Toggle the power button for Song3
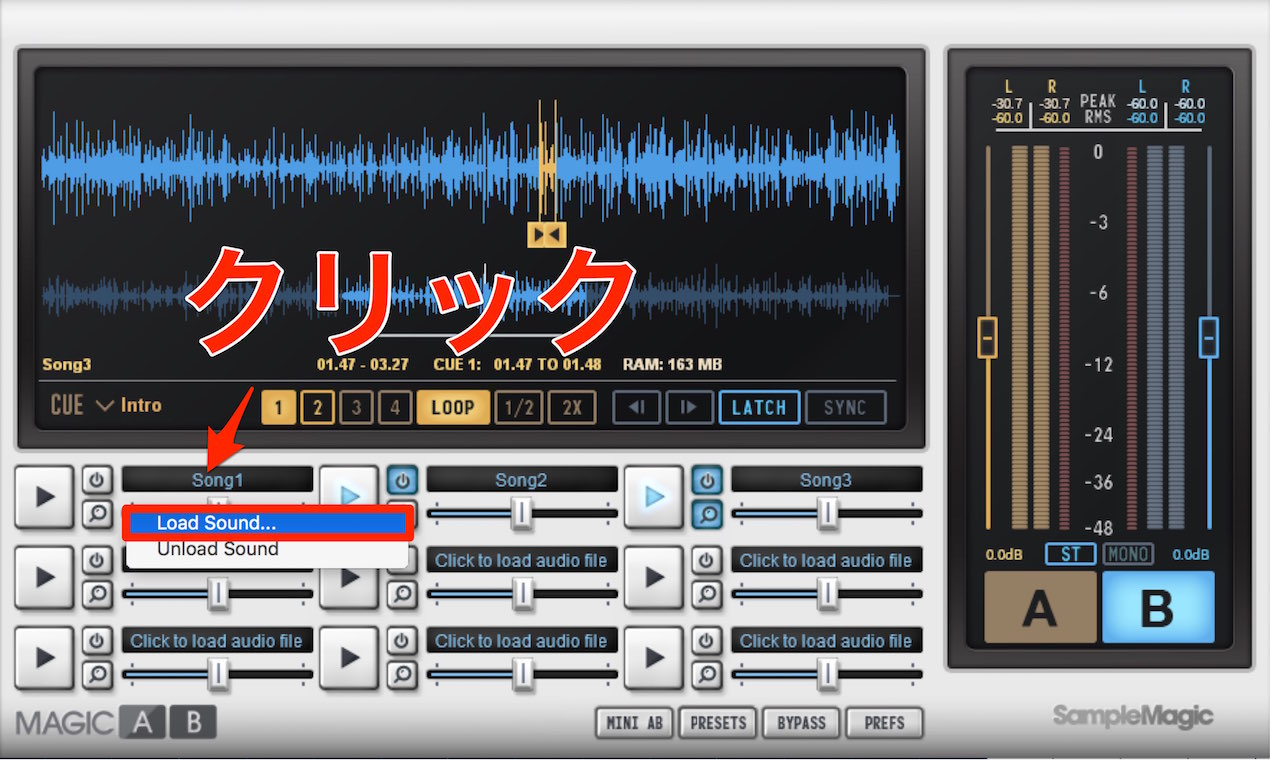This screenshot has width=1270, height=760. [x=707, y=480]
